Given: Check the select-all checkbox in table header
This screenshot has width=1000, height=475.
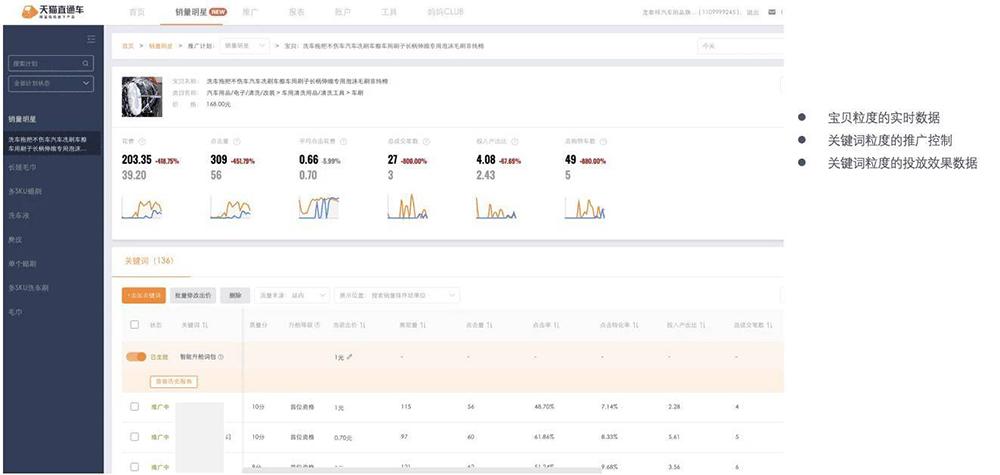Looking at the screenshot, I should (135, 325).
